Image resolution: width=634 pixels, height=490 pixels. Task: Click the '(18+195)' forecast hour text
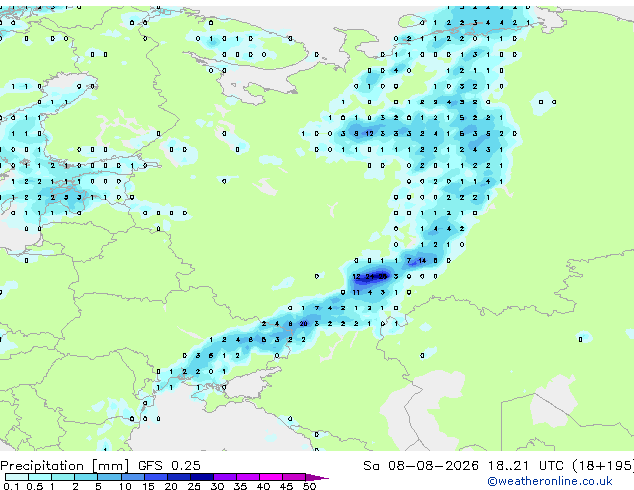tap(603, 466)
